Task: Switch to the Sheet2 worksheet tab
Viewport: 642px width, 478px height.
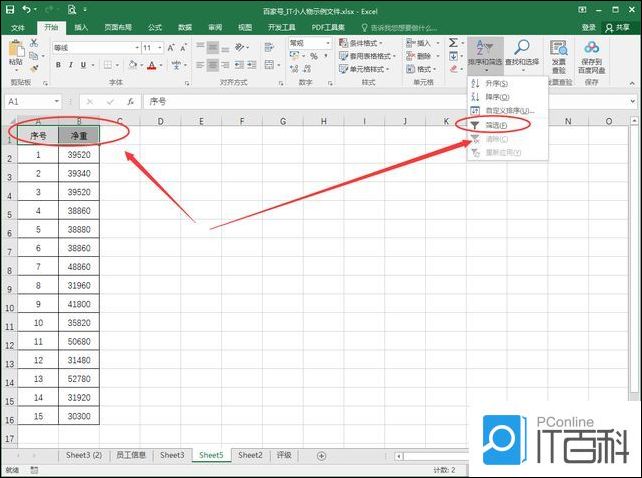Action: click(x=250, y=455)
